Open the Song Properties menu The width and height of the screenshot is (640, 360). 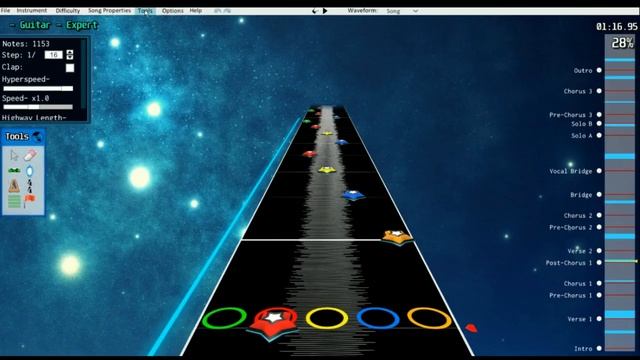click(x=109, y=11)
